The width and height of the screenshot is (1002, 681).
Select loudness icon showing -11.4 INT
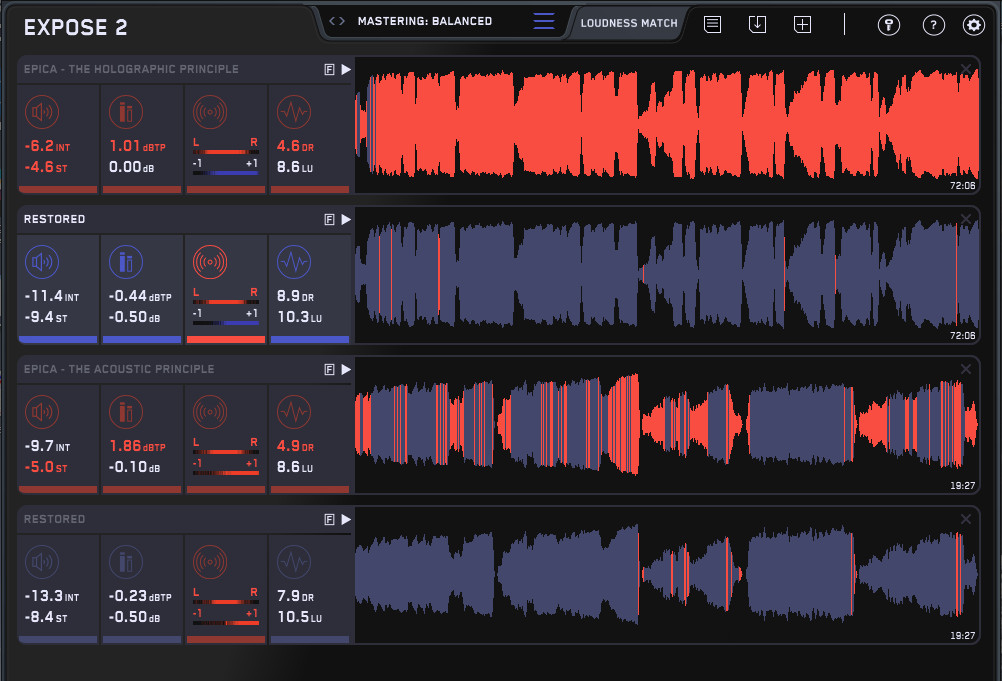click(x=42, y=262)
